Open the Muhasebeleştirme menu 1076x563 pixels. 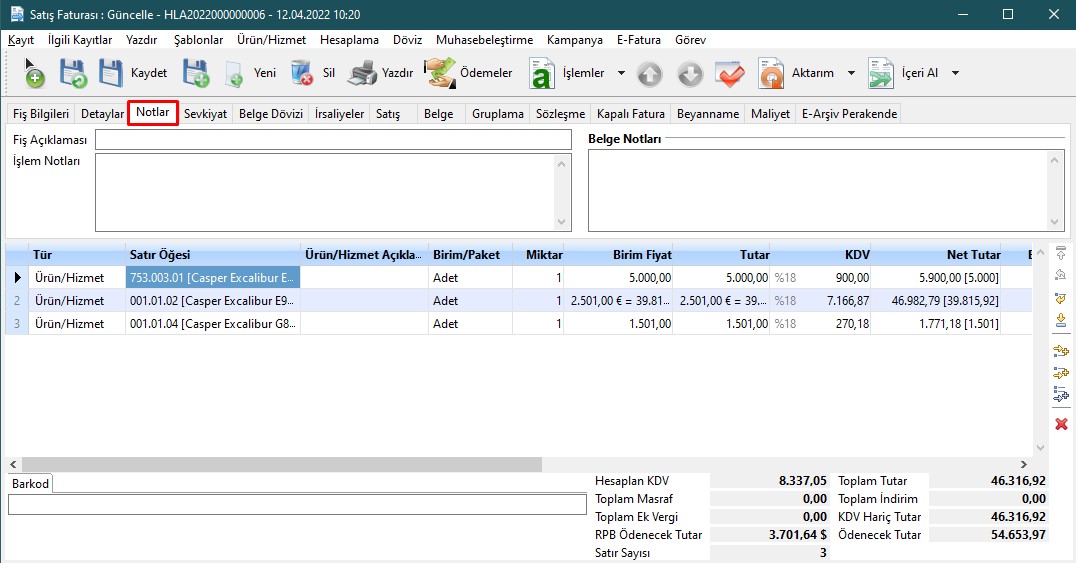[x=484, y=40]
